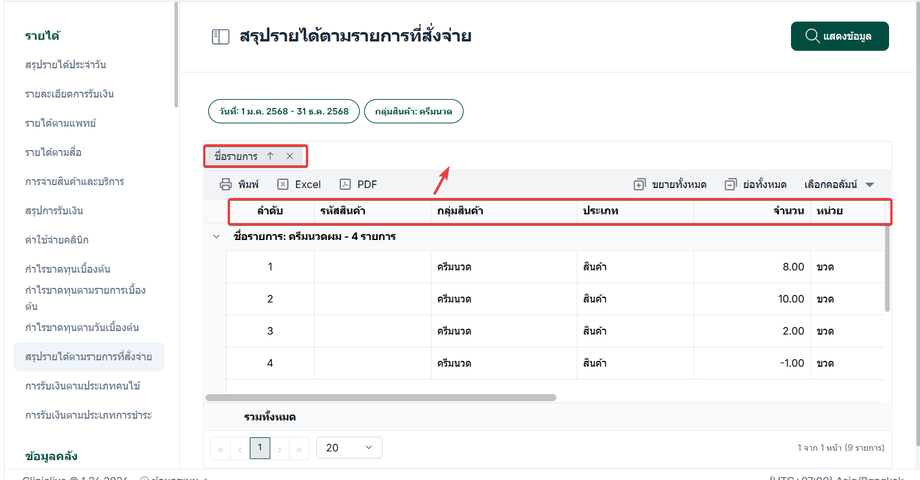Click the แสดงข้อมูล search button
The width and height of the screenshot is (920, 480).
[839, 36]
